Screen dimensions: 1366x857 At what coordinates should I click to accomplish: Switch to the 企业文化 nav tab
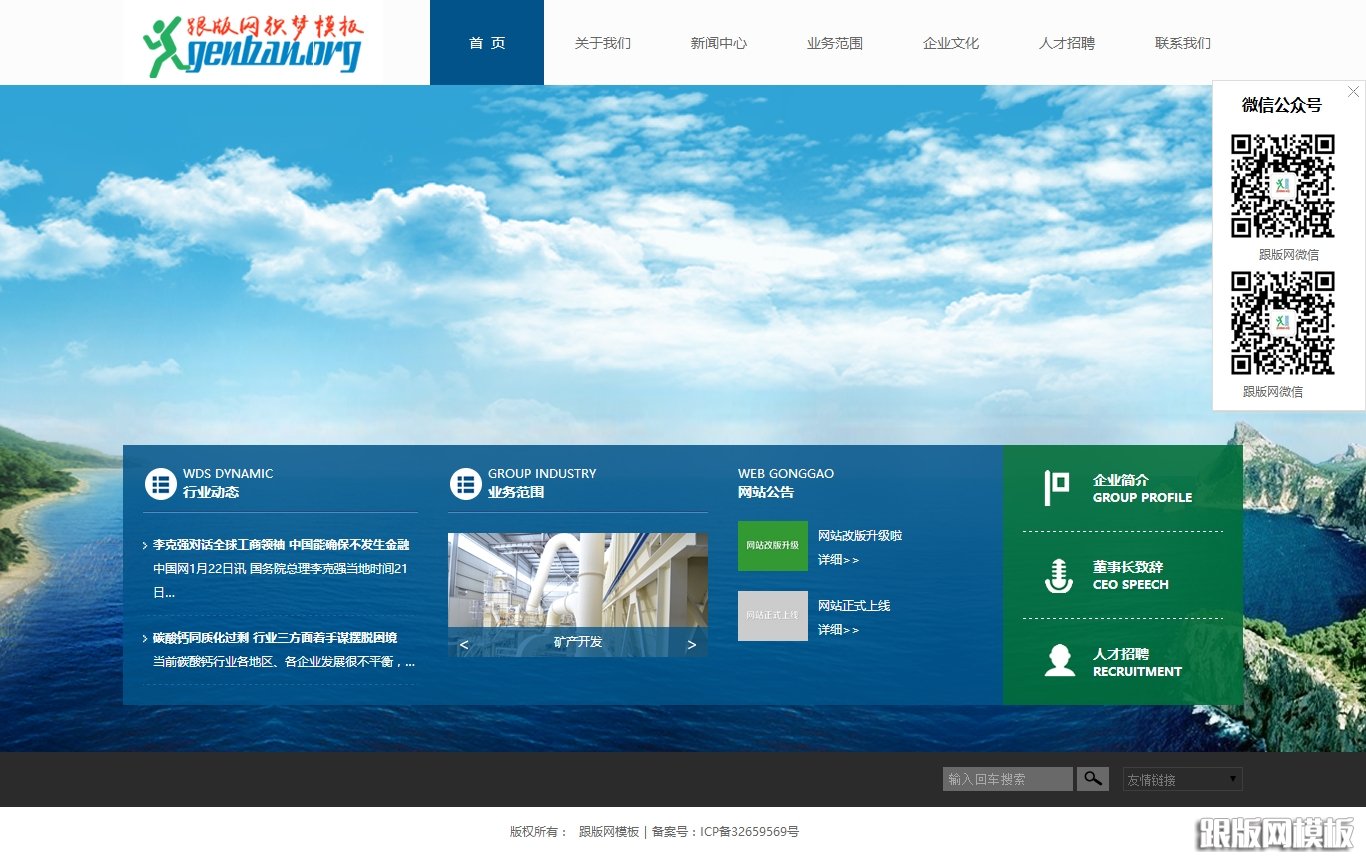[950, 42]
